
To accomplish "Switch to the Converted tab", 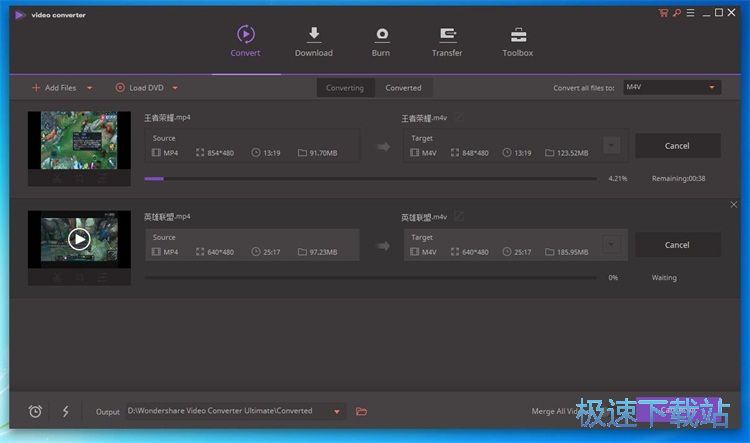I will pyautogui.click(x=403, y=88).
